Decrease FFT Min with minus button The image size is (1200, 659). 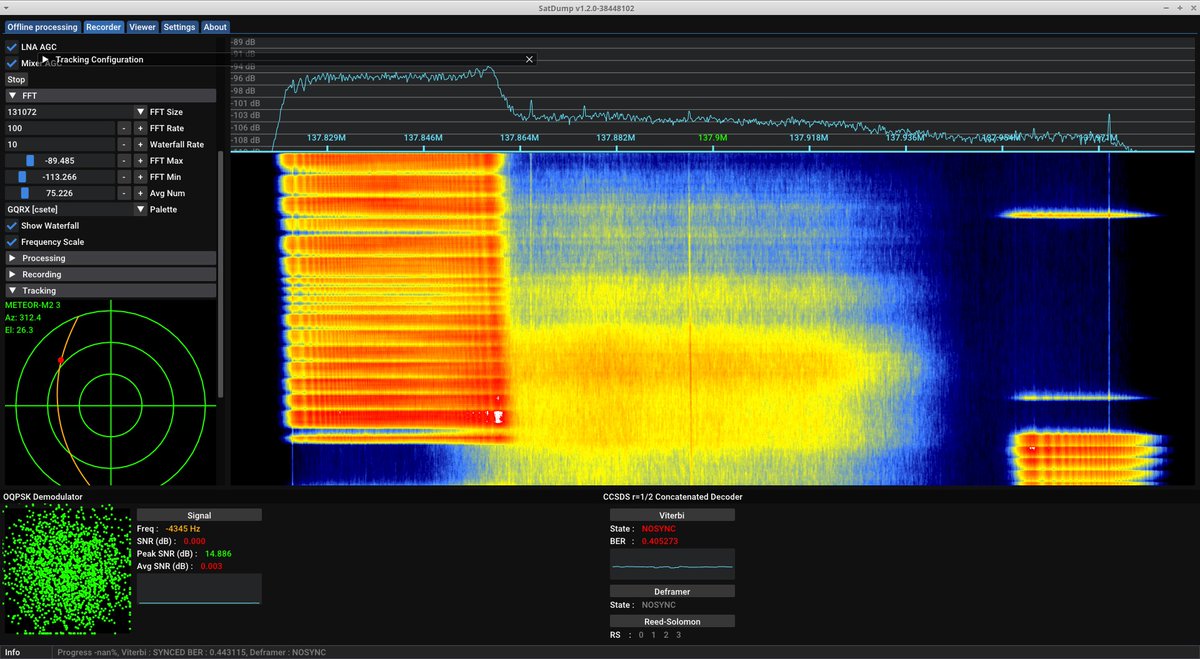tap(123, 177)
